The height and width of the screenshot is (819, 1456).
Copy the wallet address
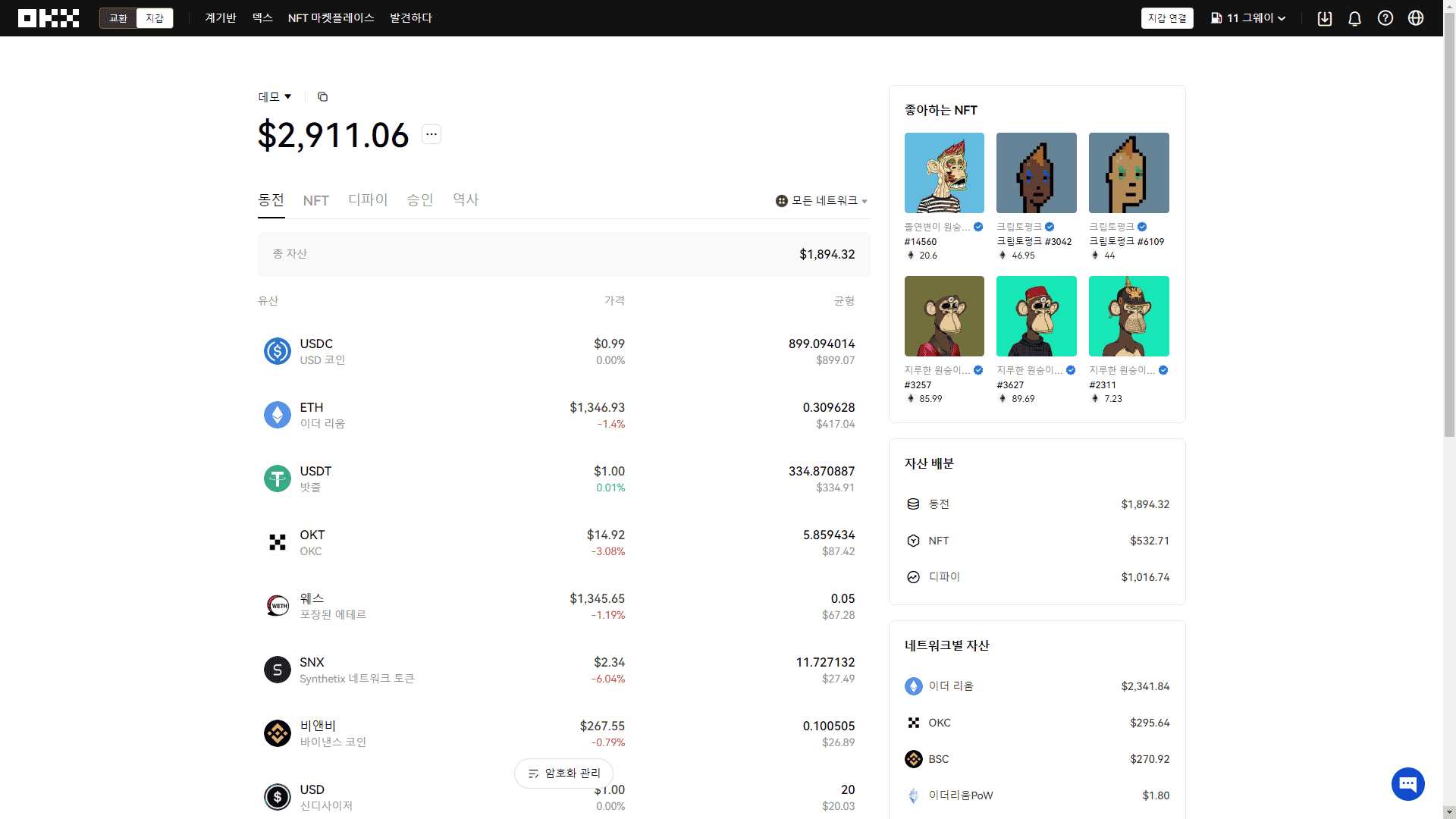[x=322, y=96]
